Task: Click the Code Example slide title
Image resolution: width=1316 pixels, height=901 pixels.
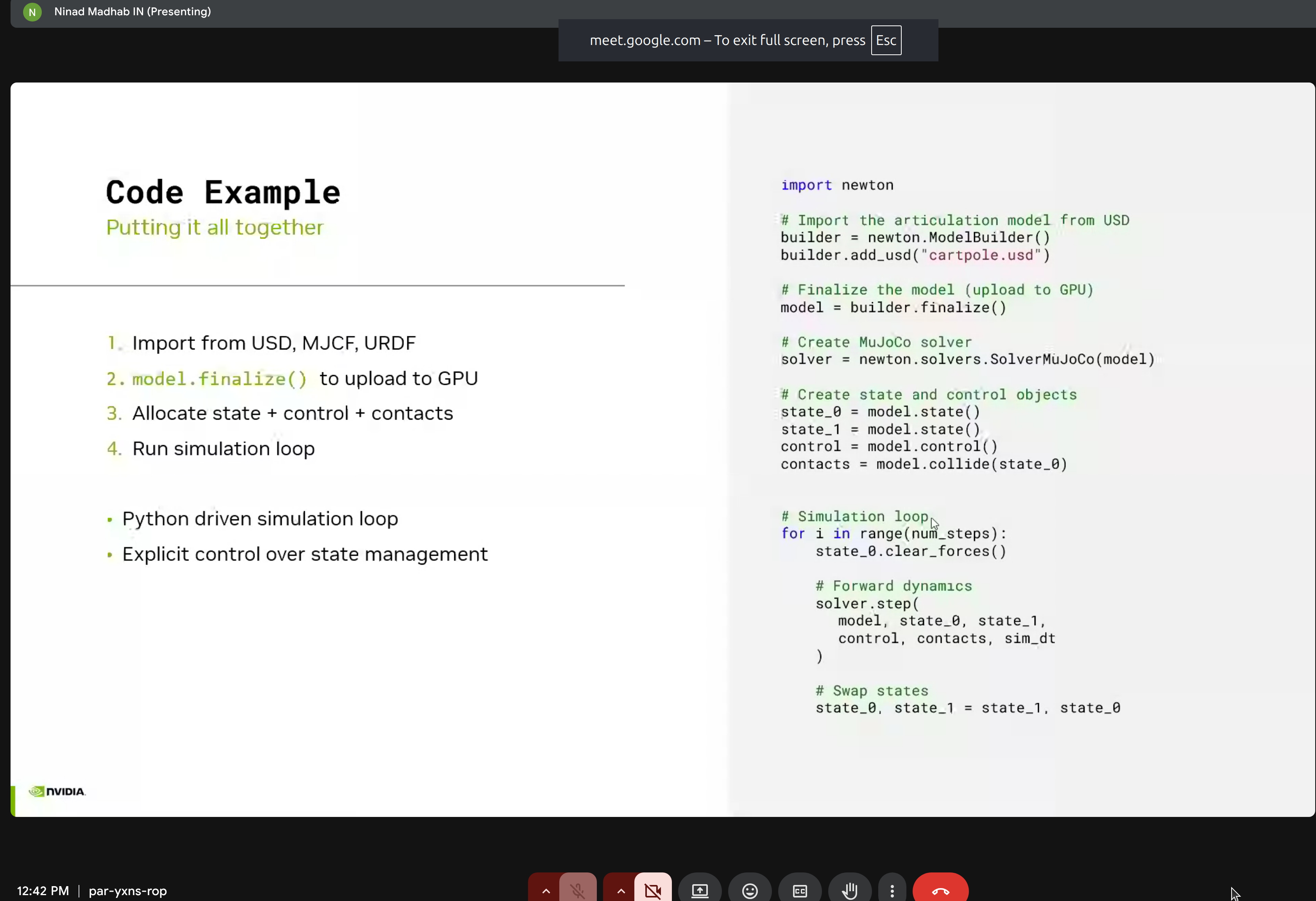Action: click(x=223, y=192)
